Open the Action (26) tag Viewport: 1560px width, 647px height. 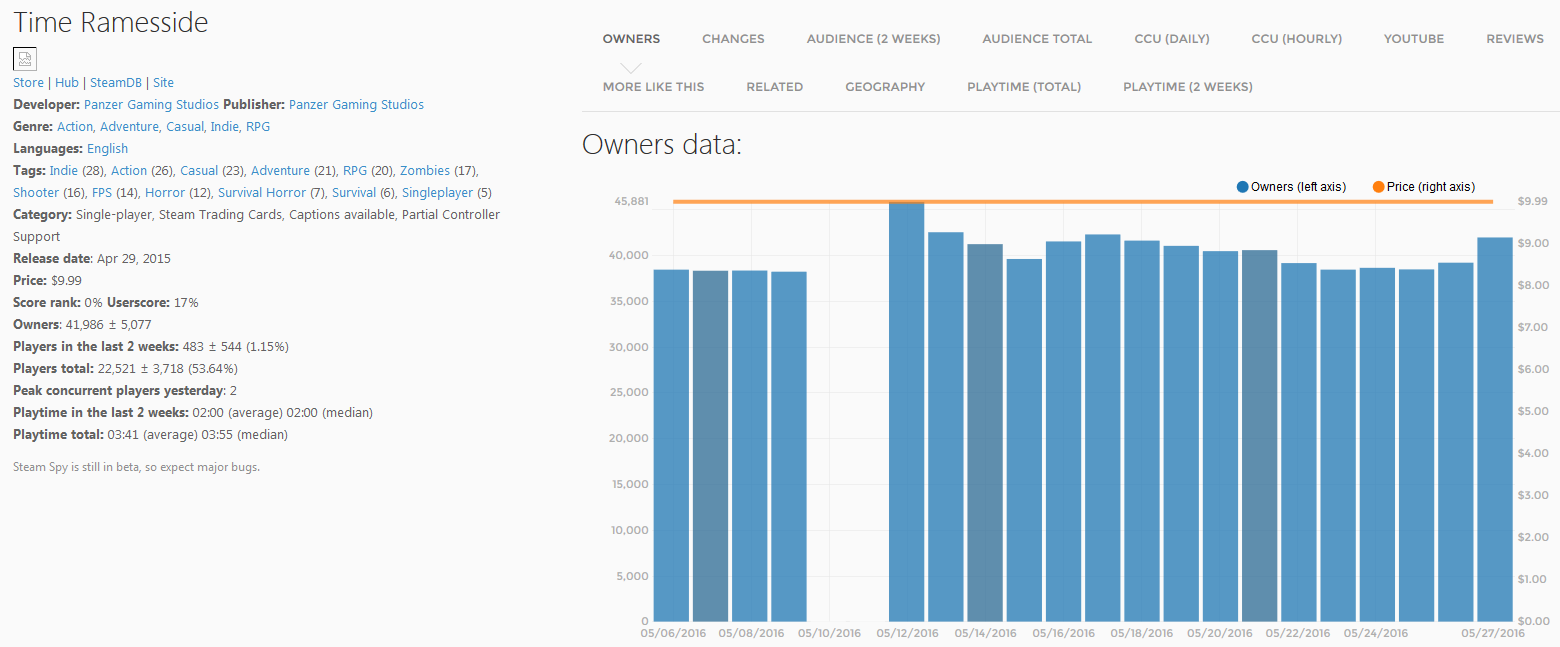click(129, 171)
